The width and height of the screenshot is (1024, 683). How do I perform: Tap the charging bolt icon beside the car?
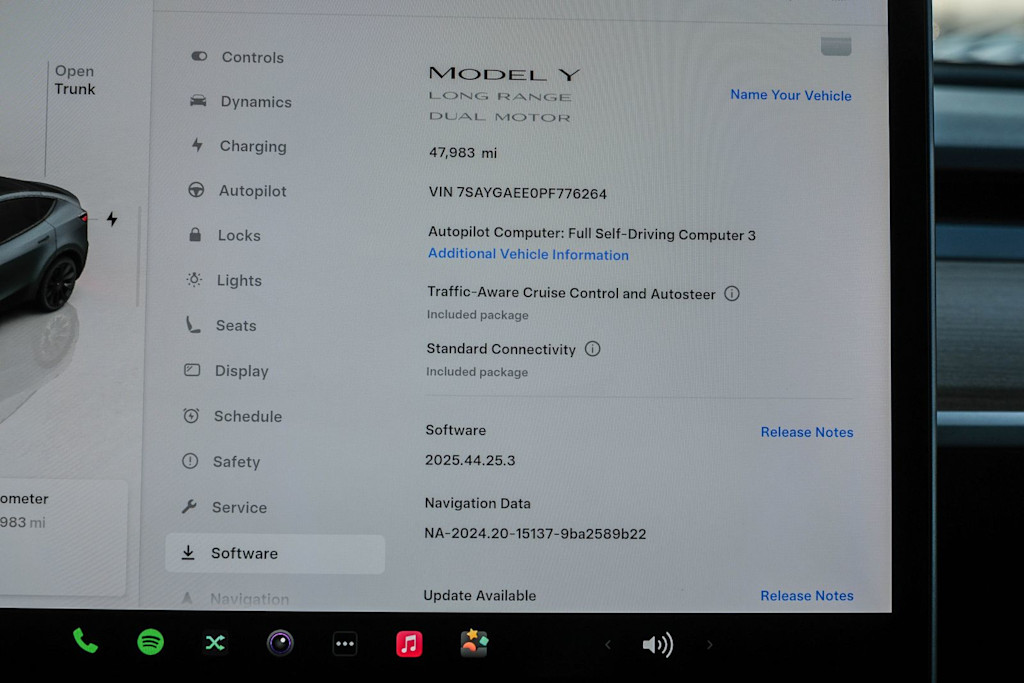[x=112, y=219]
